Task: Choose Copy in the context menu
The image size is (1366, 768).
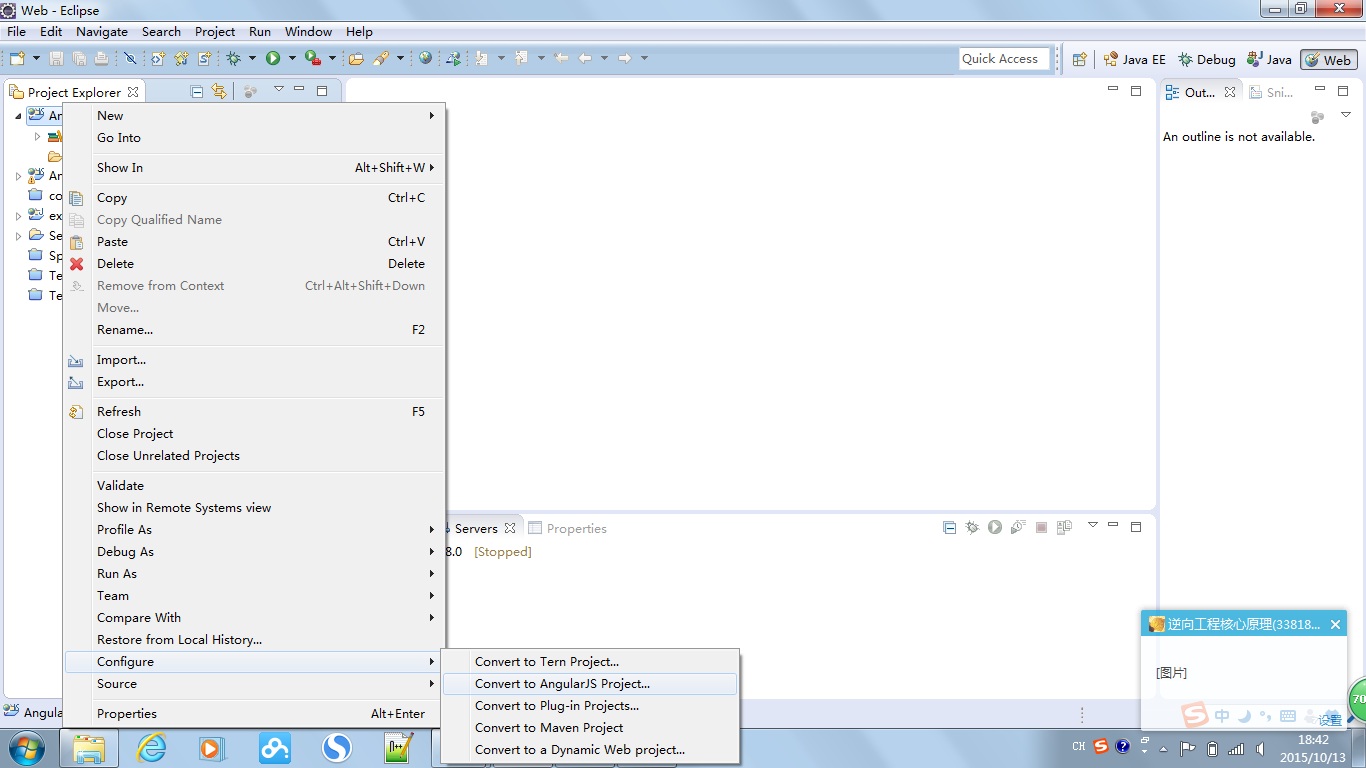Action: click(x=254, y=198)
